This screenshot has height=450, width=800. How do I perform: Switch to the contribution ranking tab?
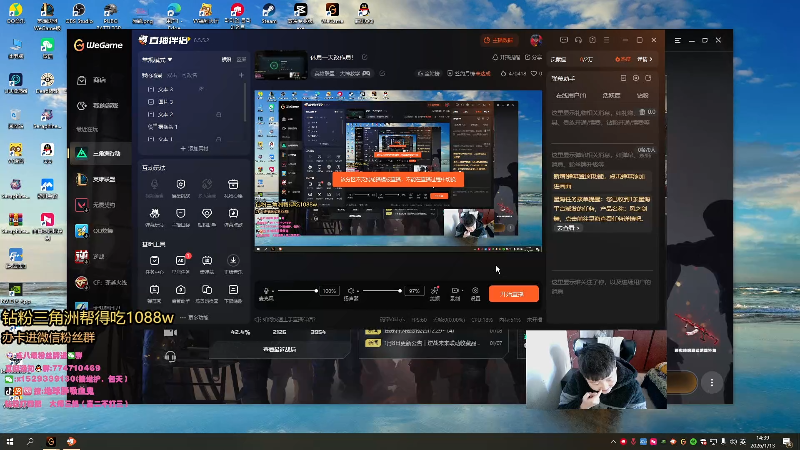tap(611, 95)
